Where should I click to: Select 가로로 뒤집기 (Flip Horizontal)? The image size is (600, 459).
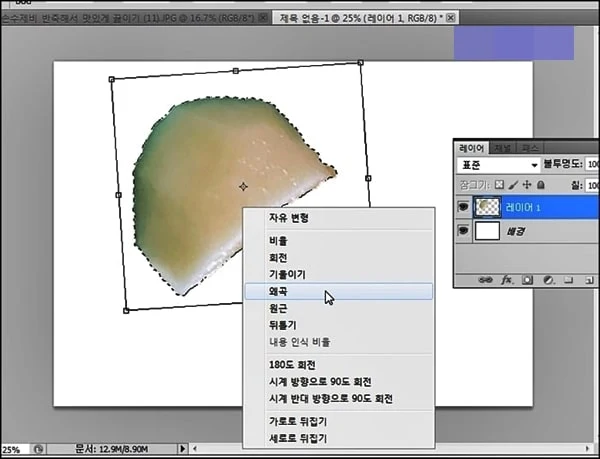click(x=339, y=422)
